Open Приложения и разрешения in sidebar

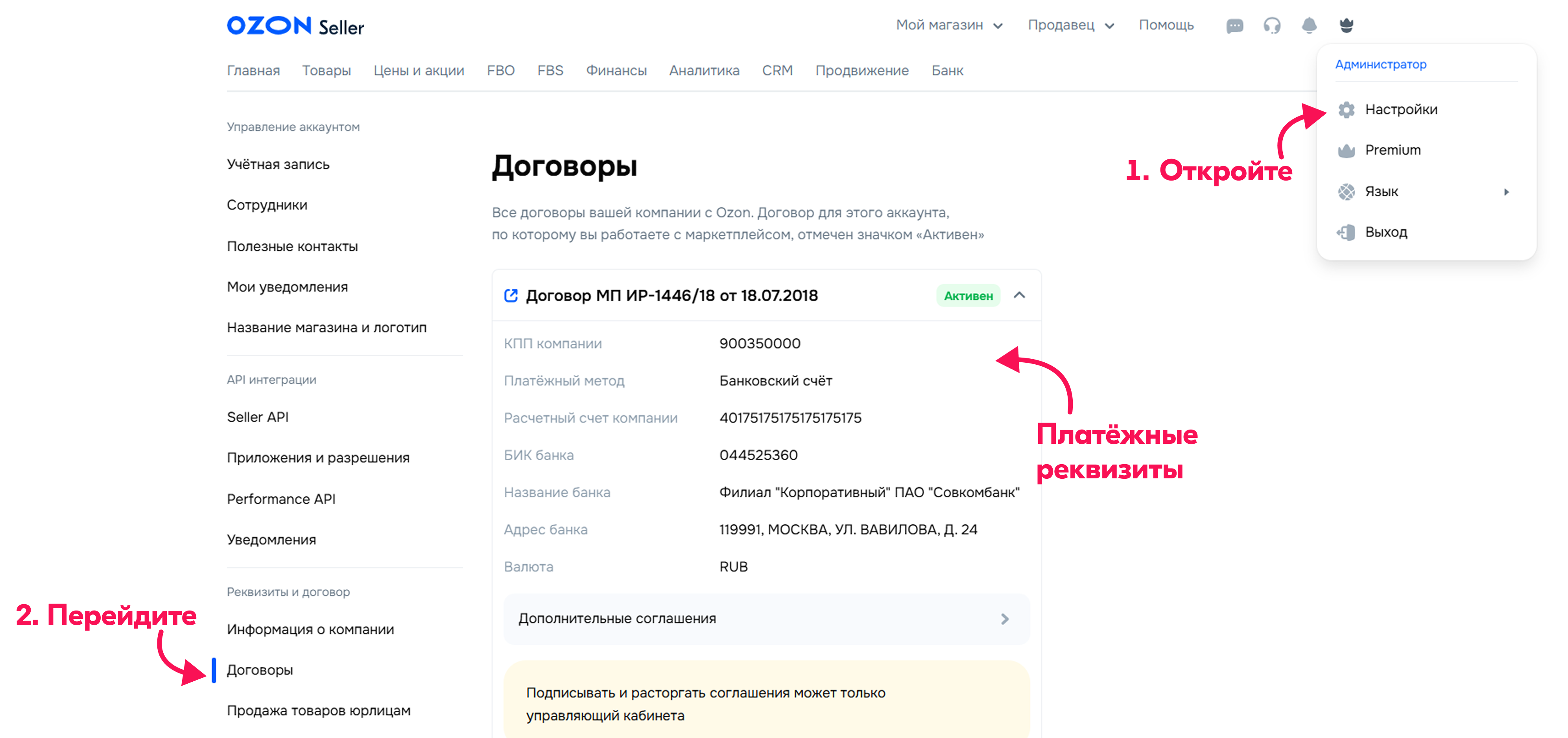click(318, 458)
